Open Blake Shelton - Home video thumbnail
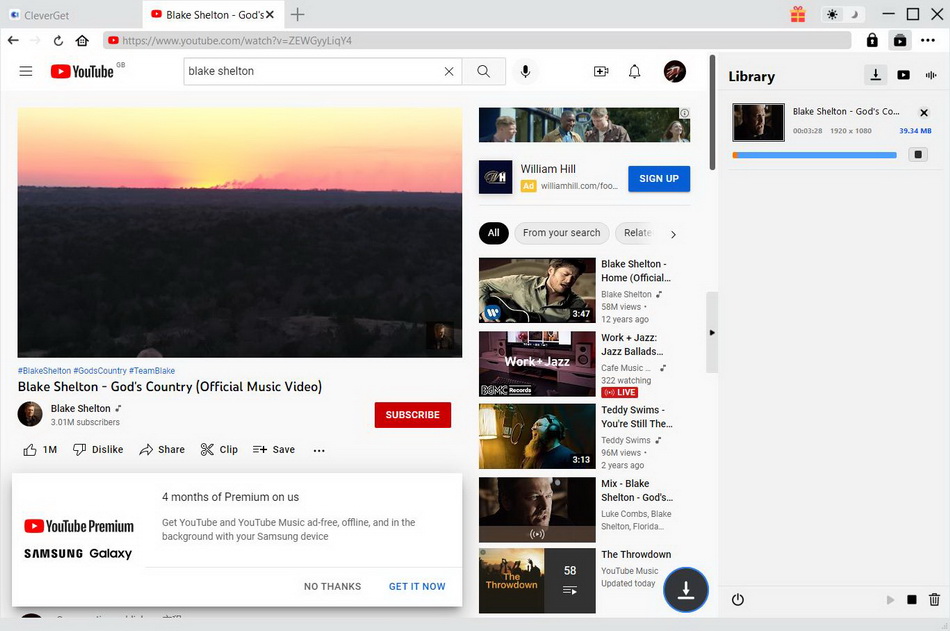 coord(537,290)
